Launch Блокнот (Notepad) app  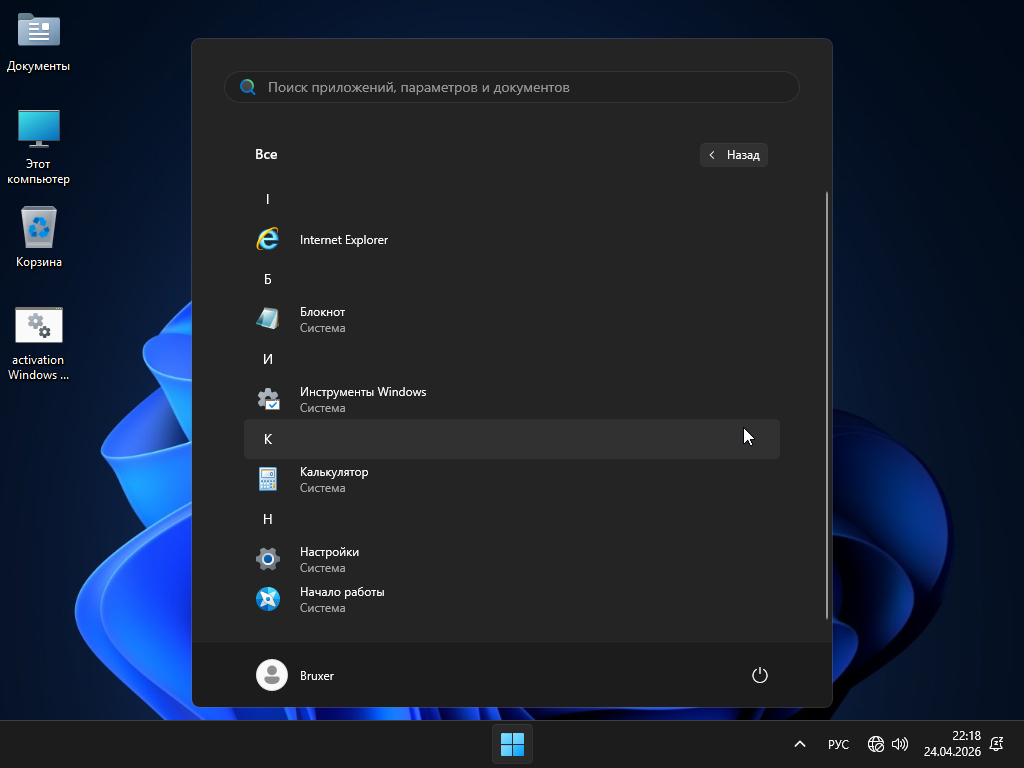point(322,319)
